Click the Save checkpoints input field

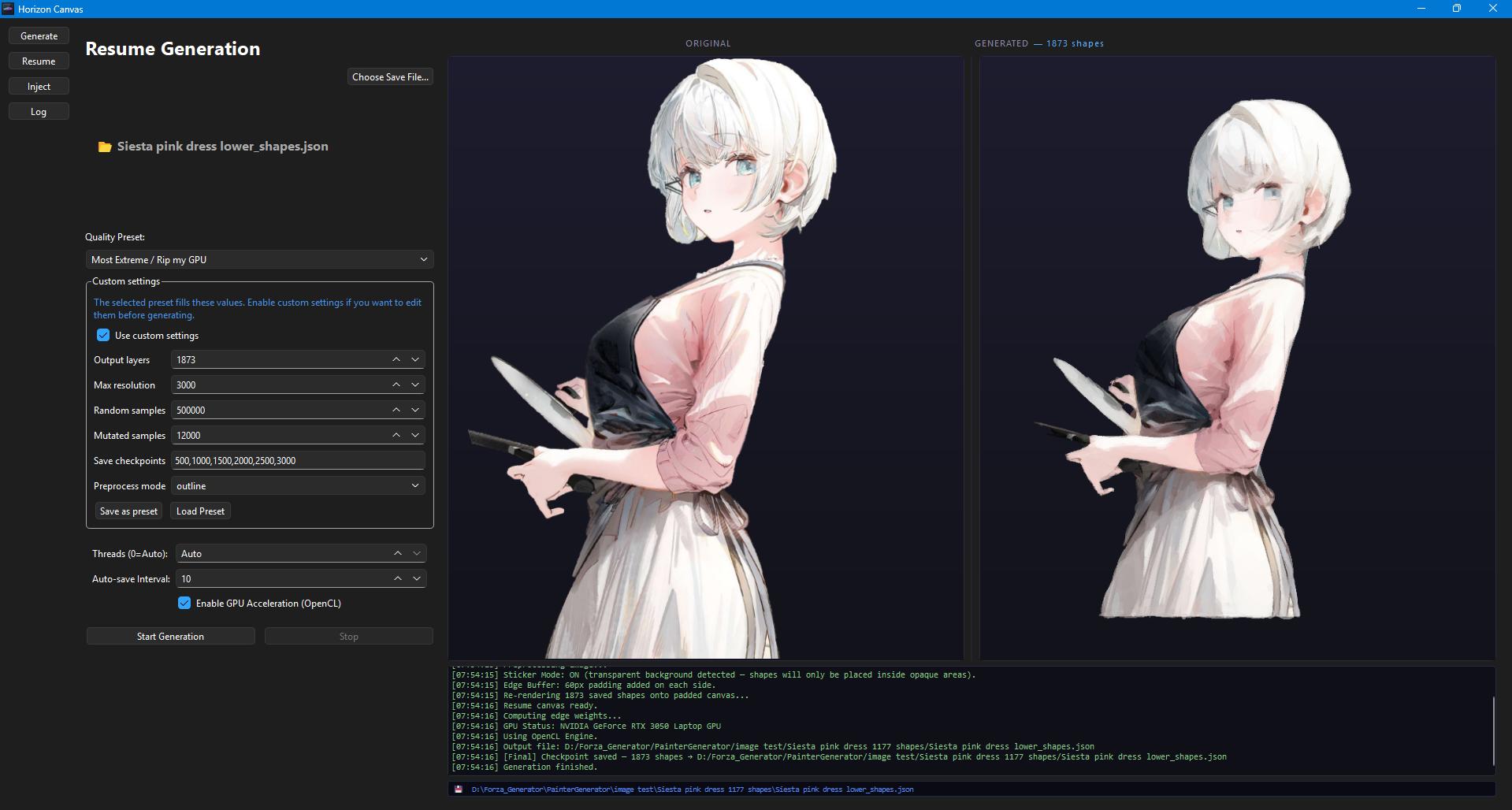[298, 460]
